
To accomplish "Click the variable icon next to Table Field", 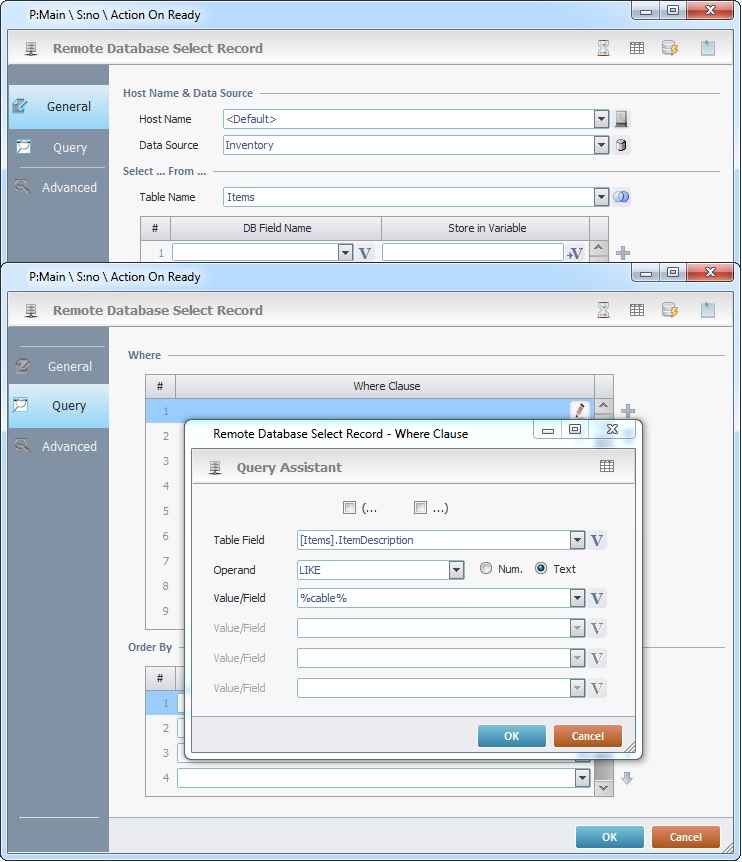I will click(x=598, y=540).
